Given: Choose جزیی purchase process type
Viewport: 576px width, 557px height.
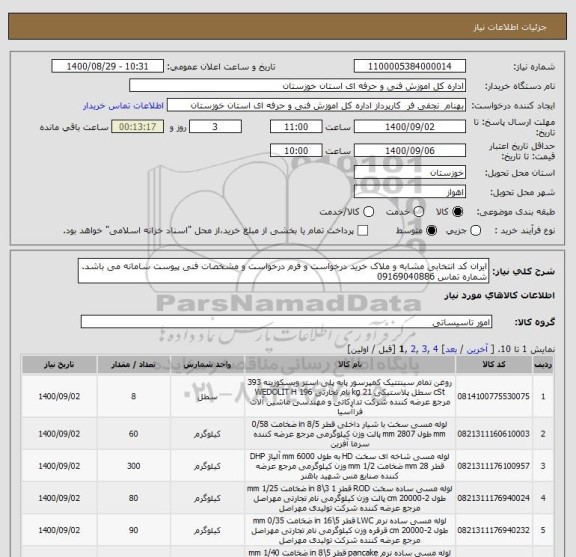Looking at the screenshot, I should pos(475,231).
